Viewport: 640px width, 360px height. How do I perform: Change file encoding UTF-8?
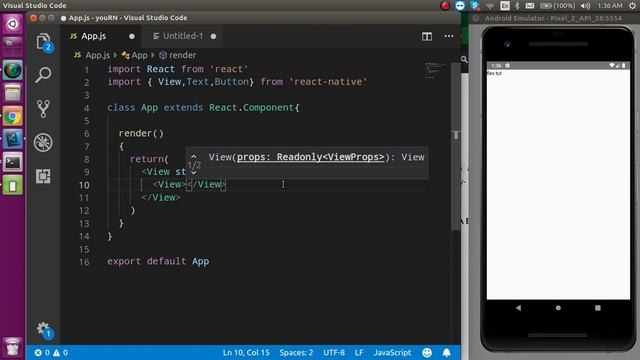[334, 352]
